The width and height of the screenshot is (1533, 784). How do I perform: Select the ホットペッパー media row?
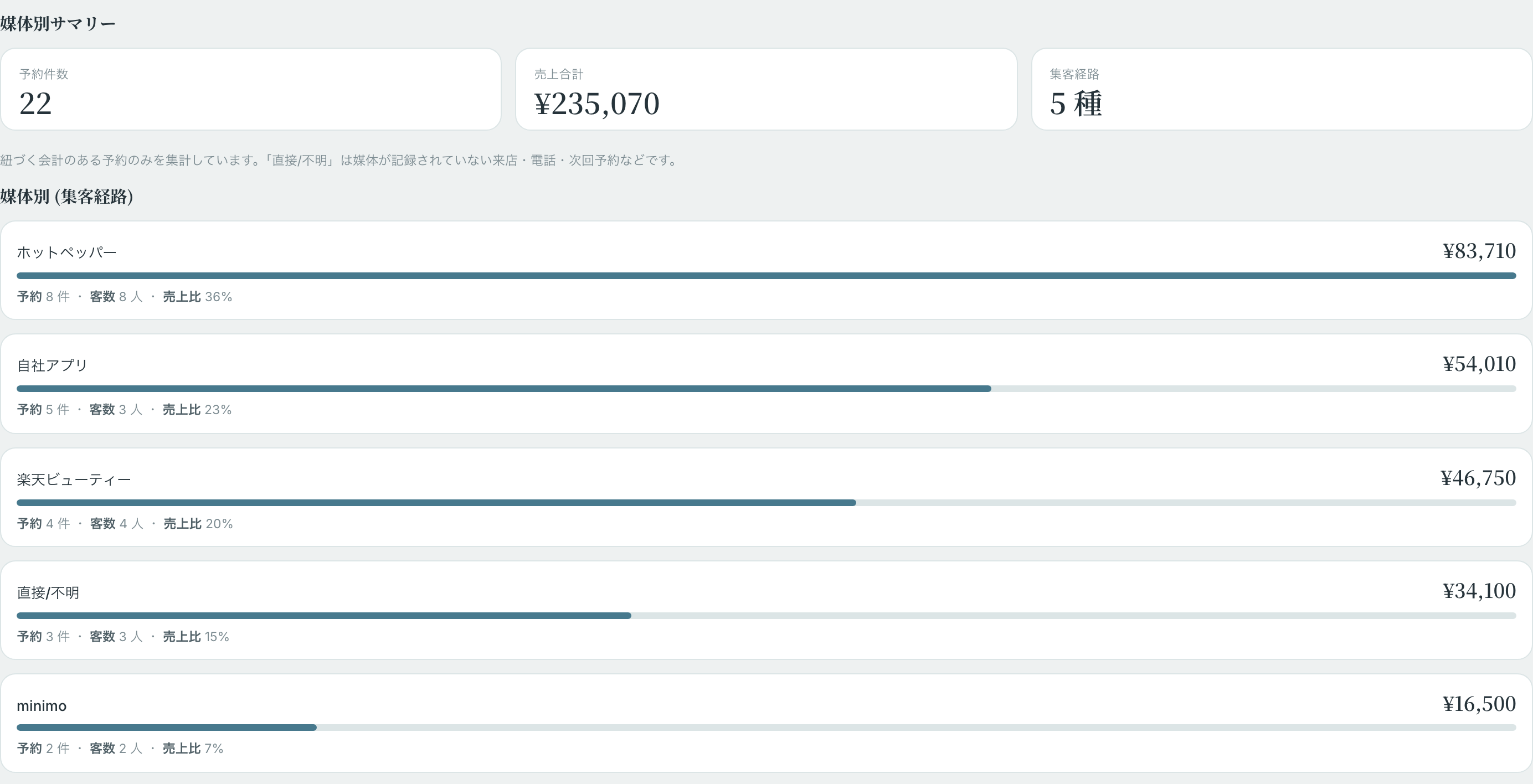(766, 270)
